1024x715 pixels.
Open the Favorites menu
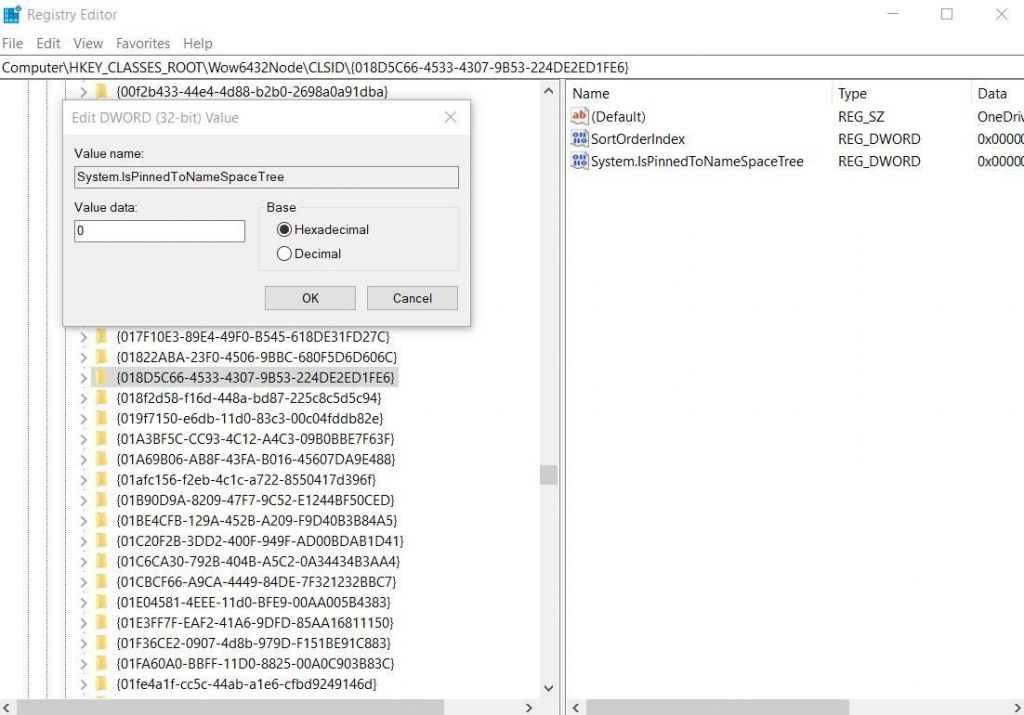143,43
